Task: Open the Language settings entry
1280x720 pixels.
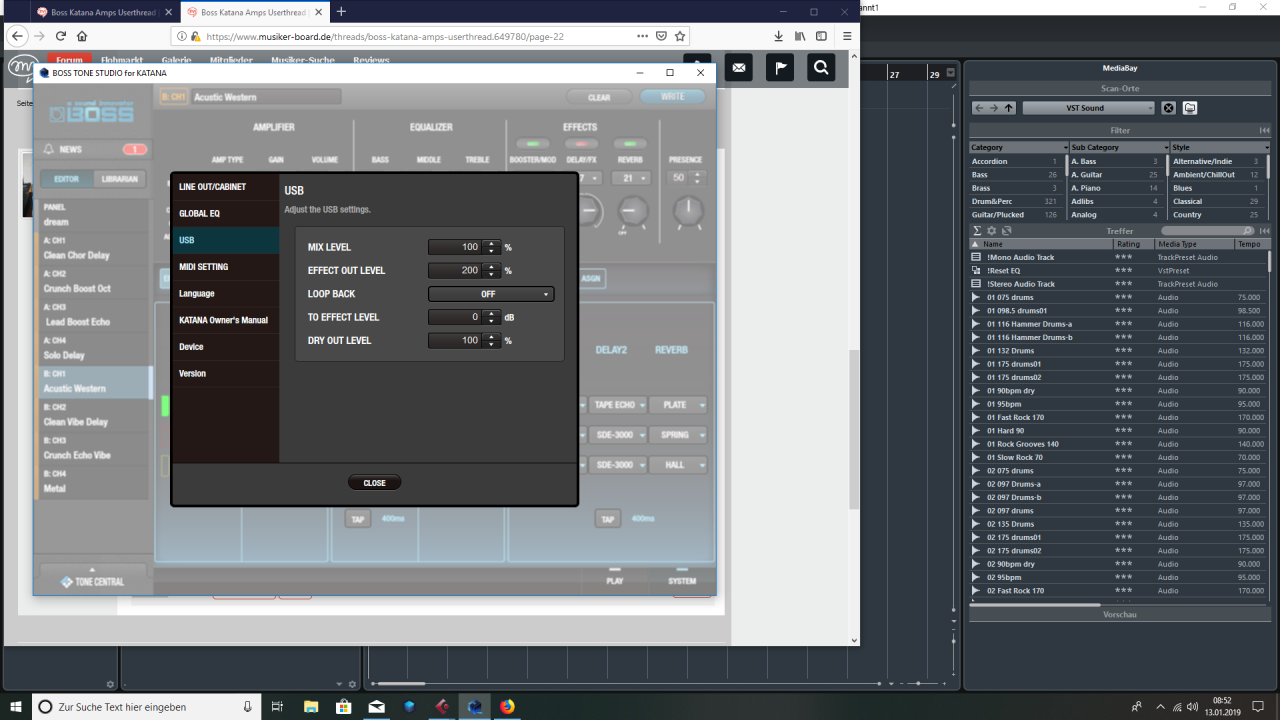Action: tap(226, 293)
